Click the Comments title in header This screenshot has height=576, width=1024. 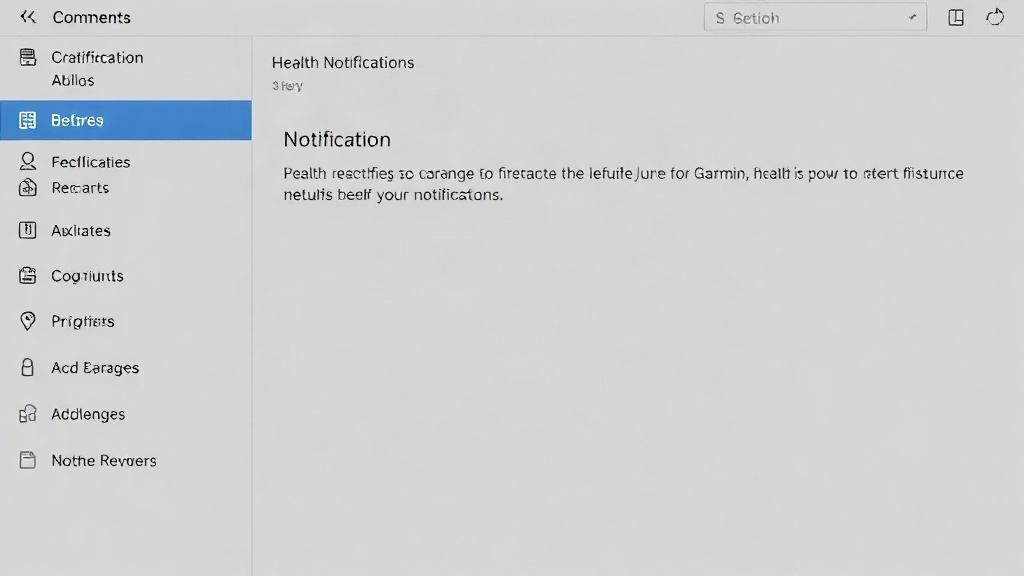(x=91, y=18)
